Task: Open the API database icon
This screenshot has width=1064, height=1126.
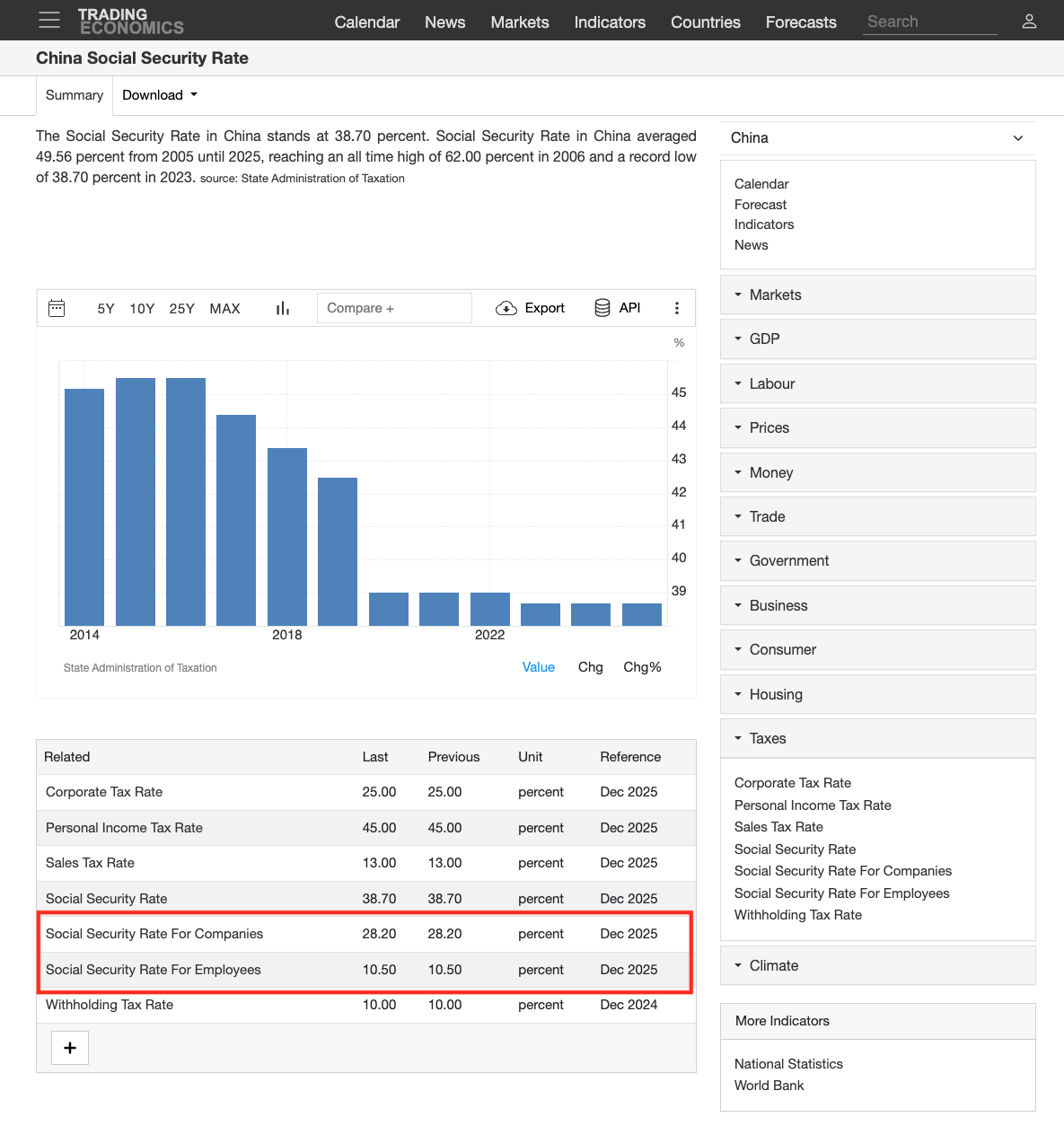Action: click(x=602, y=308)
